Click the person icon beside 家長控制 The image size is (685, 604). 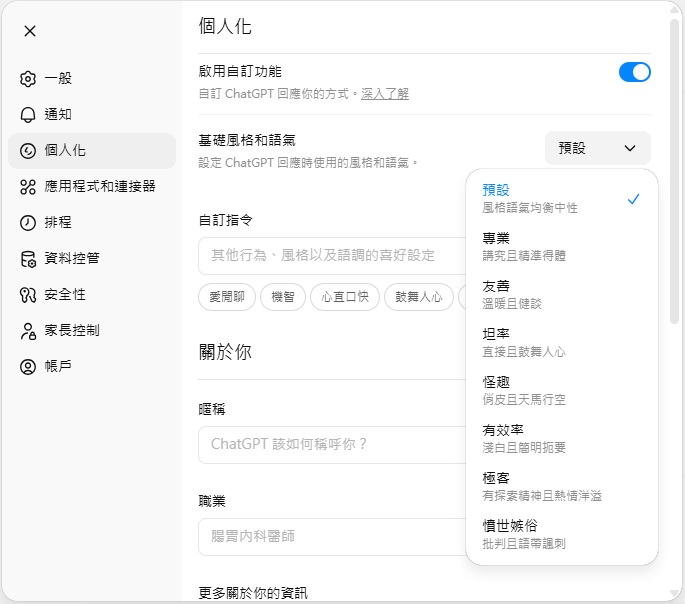(x=28, y=330)
